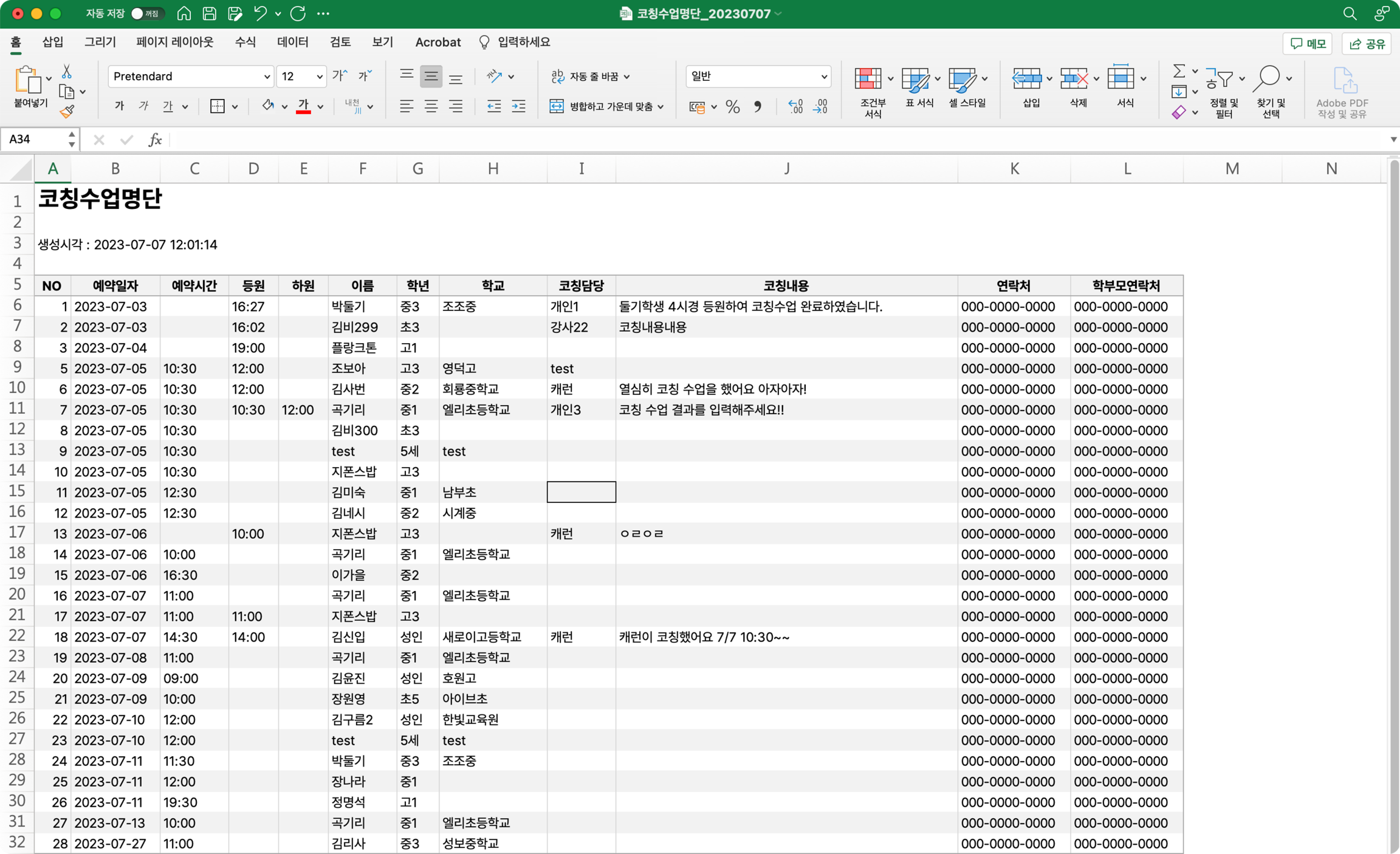Click the borders icon

pyautogui.click(x=217, y=106)
